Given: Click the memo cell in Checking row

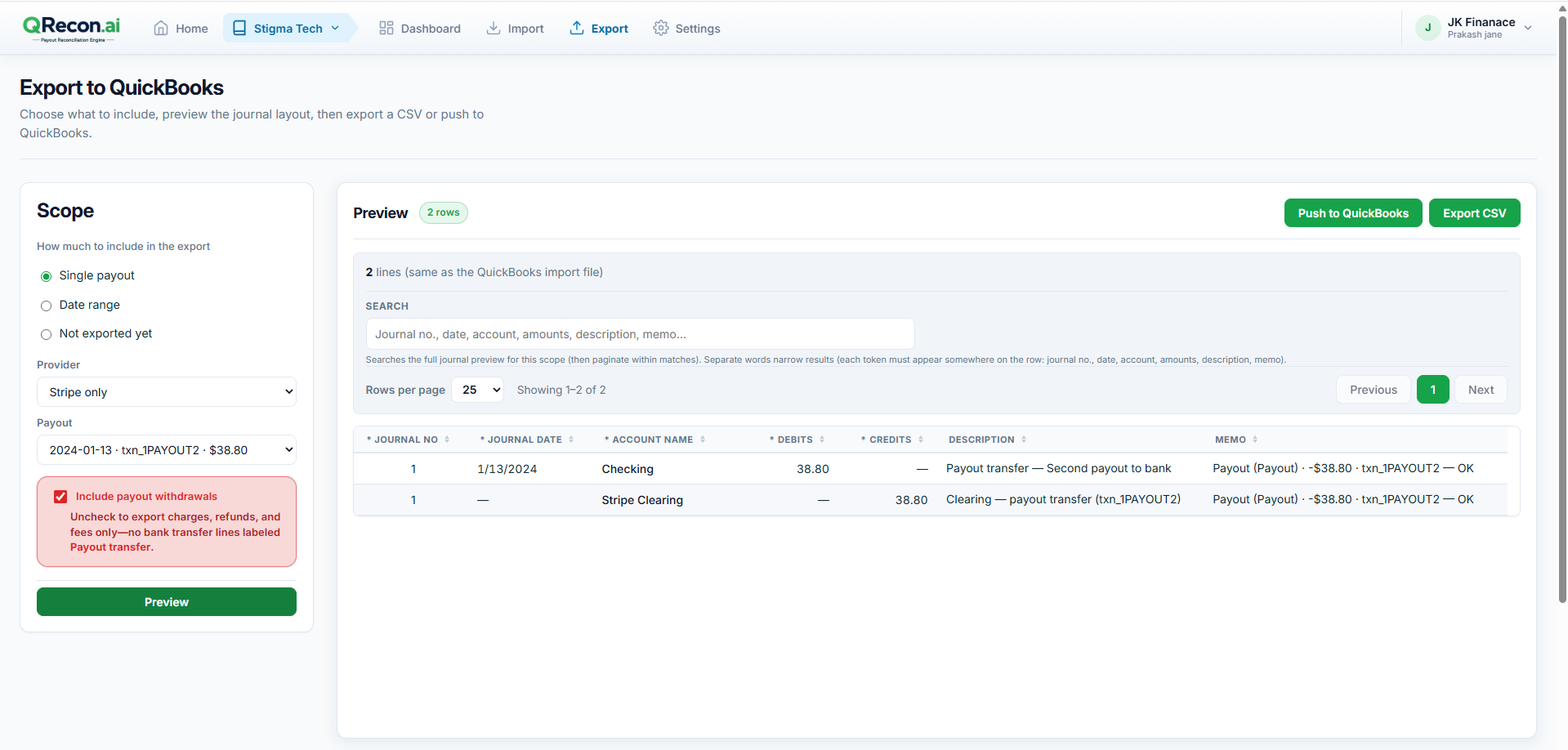Looking at the screenshot, I should [x=1343, y=468].
